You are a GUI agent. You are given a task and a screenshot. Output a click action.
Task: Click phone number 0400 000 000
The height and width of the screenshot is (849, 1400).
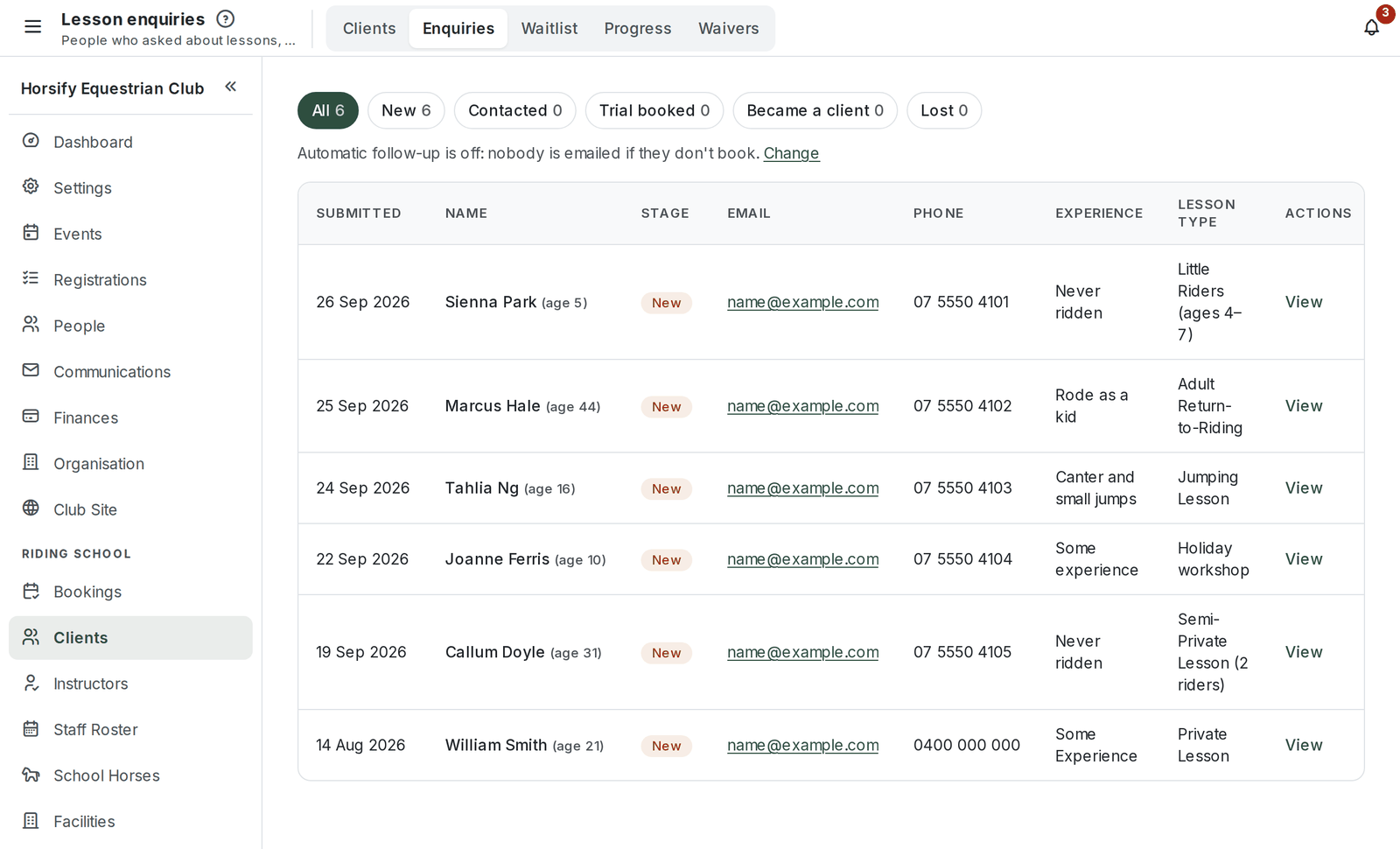[967, 745]
